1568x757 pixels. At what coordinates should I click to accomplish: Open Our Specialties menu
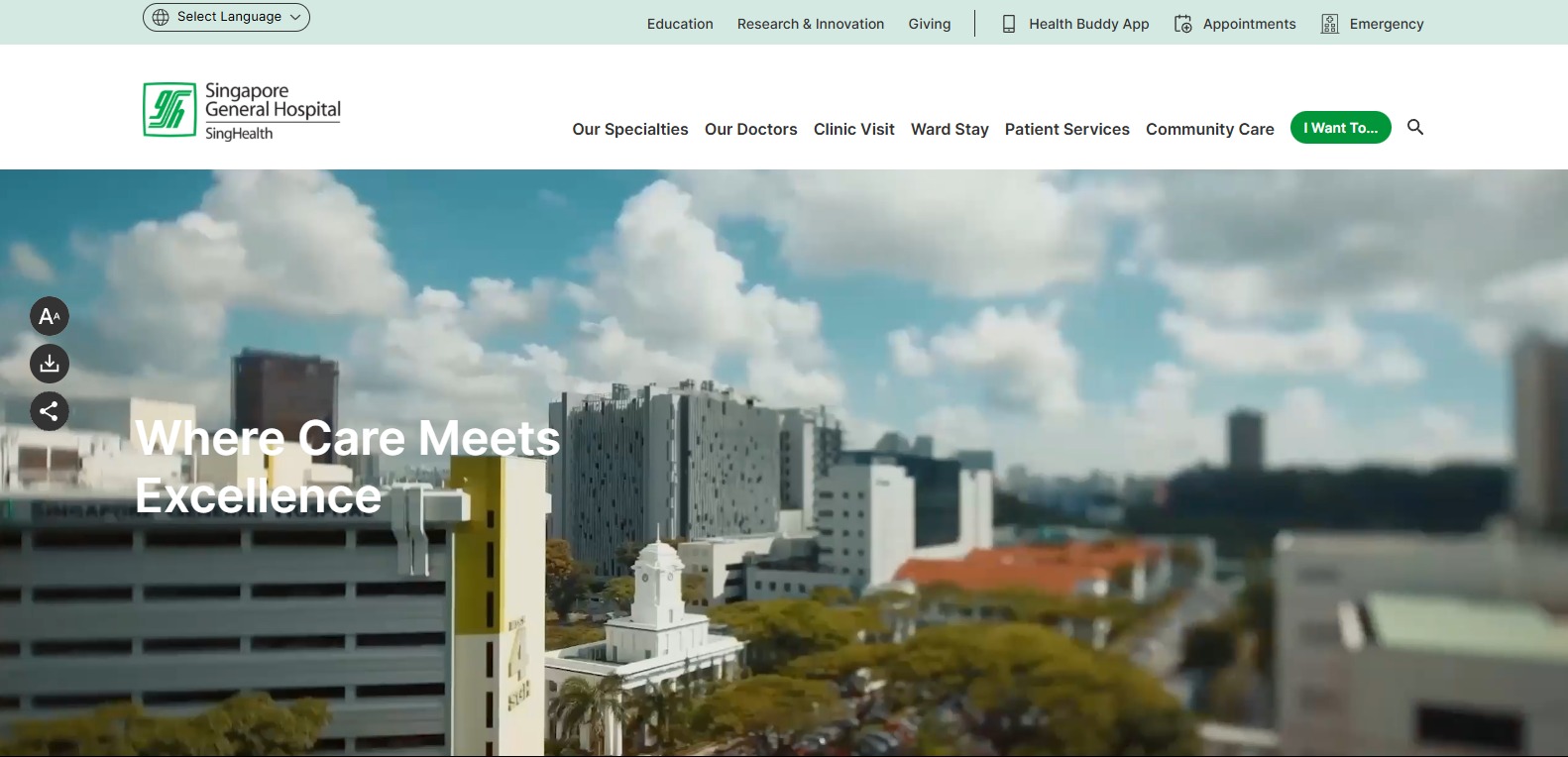(x=630, y=129)
